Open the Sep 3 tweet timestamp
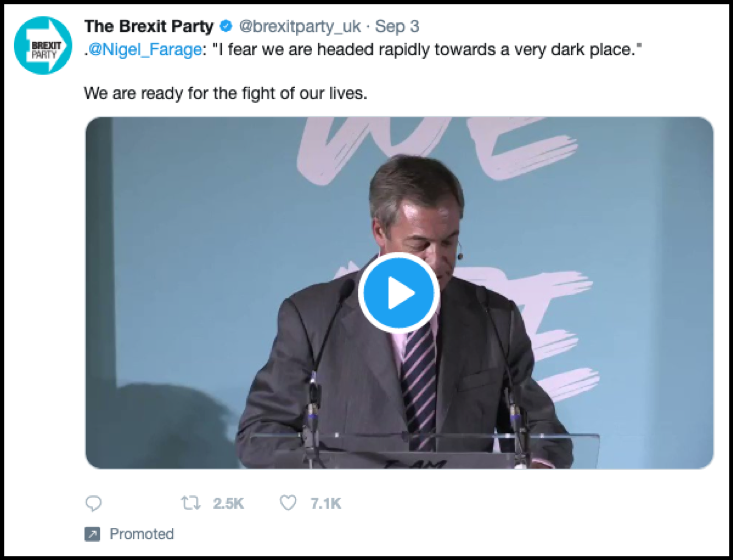 point(397,27)
